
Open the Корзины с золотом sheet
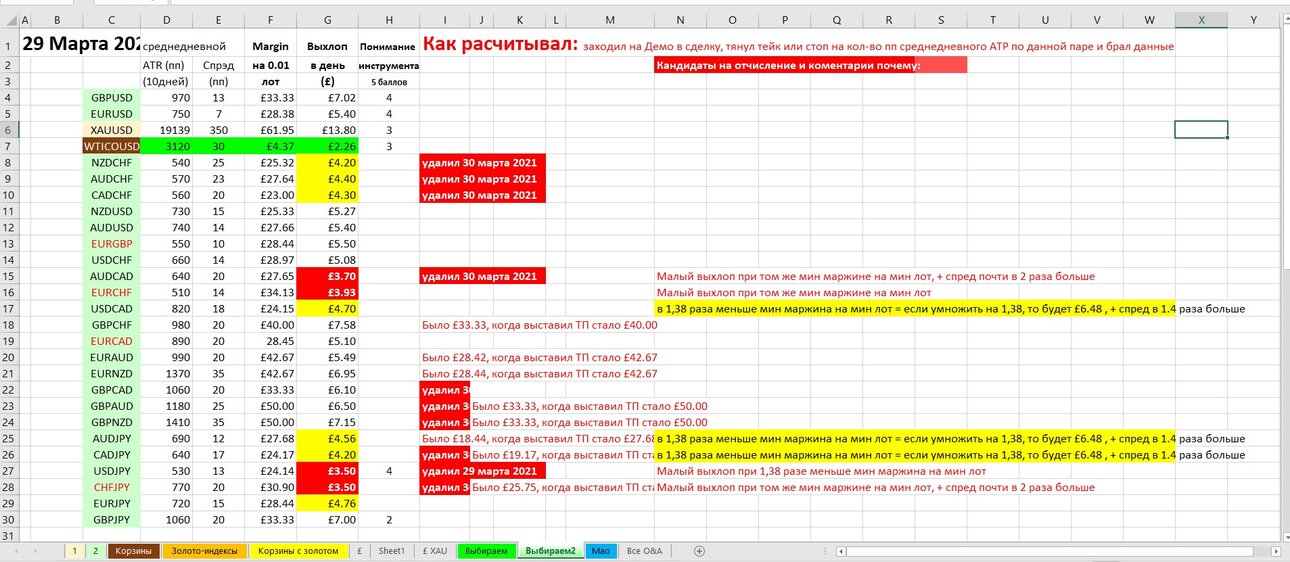pyautogui.click(x=299, y=551)
